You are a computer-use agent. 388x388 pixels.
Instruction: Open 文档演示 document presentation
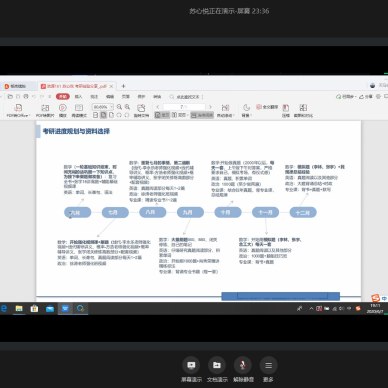pos(217,370)
